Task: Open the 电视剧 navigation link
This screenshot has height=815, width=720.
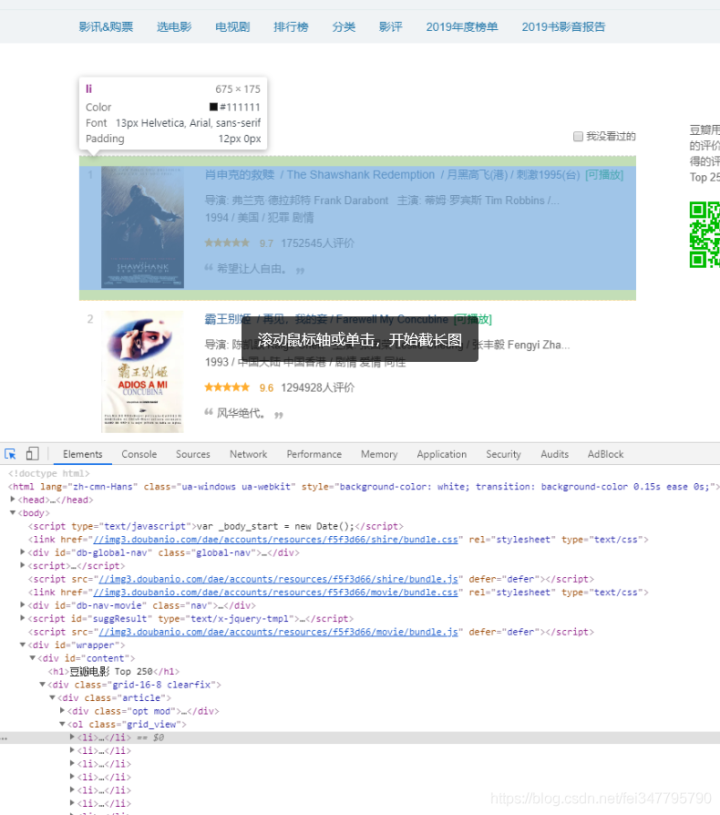Action: coord(232,27)
